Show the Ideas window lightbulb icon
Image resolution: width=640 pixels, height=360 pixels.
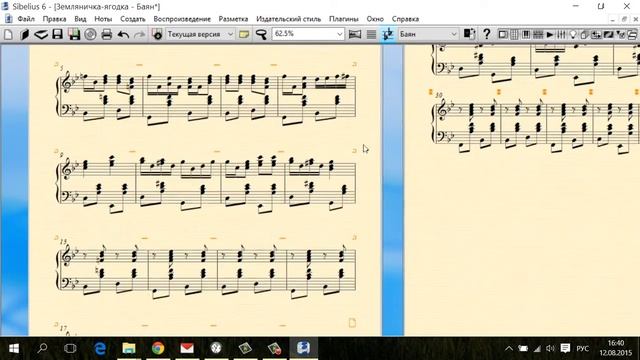click(573, 34)
